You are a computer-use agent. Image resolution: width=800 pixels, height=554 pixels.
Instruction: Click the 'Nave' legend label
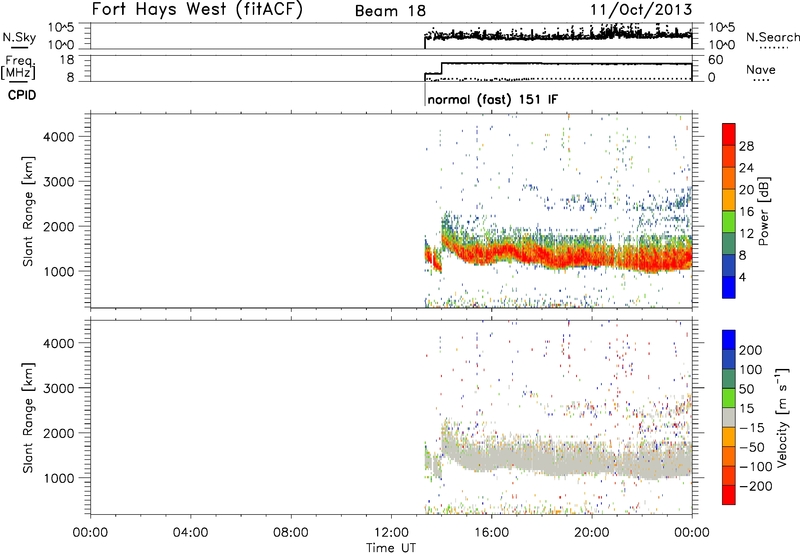[x=760, y=69]
